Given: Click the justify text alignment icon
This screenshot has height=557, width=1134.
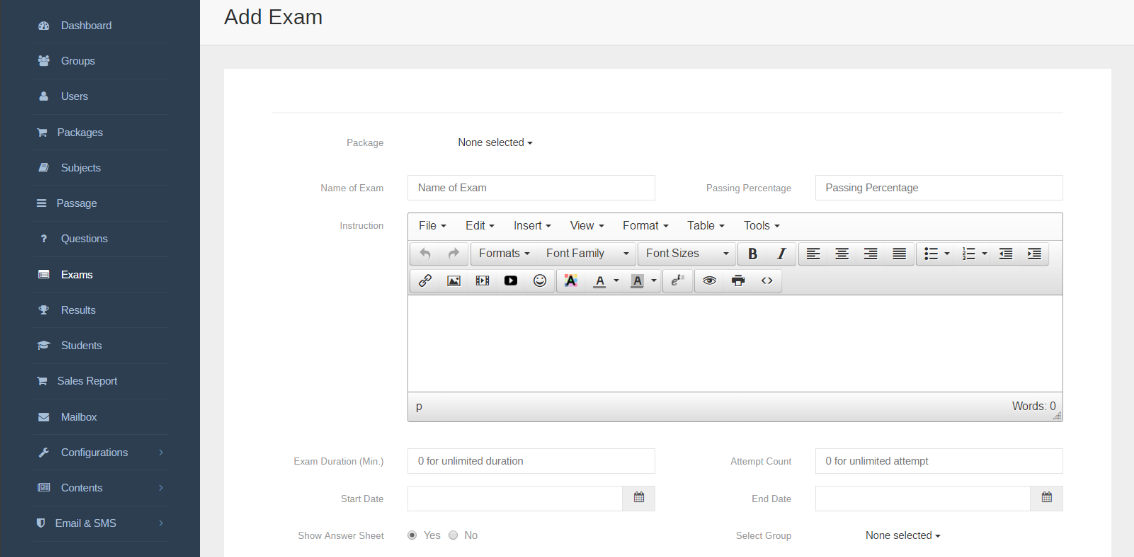Looking at the screenshot, I should [899, 254].
